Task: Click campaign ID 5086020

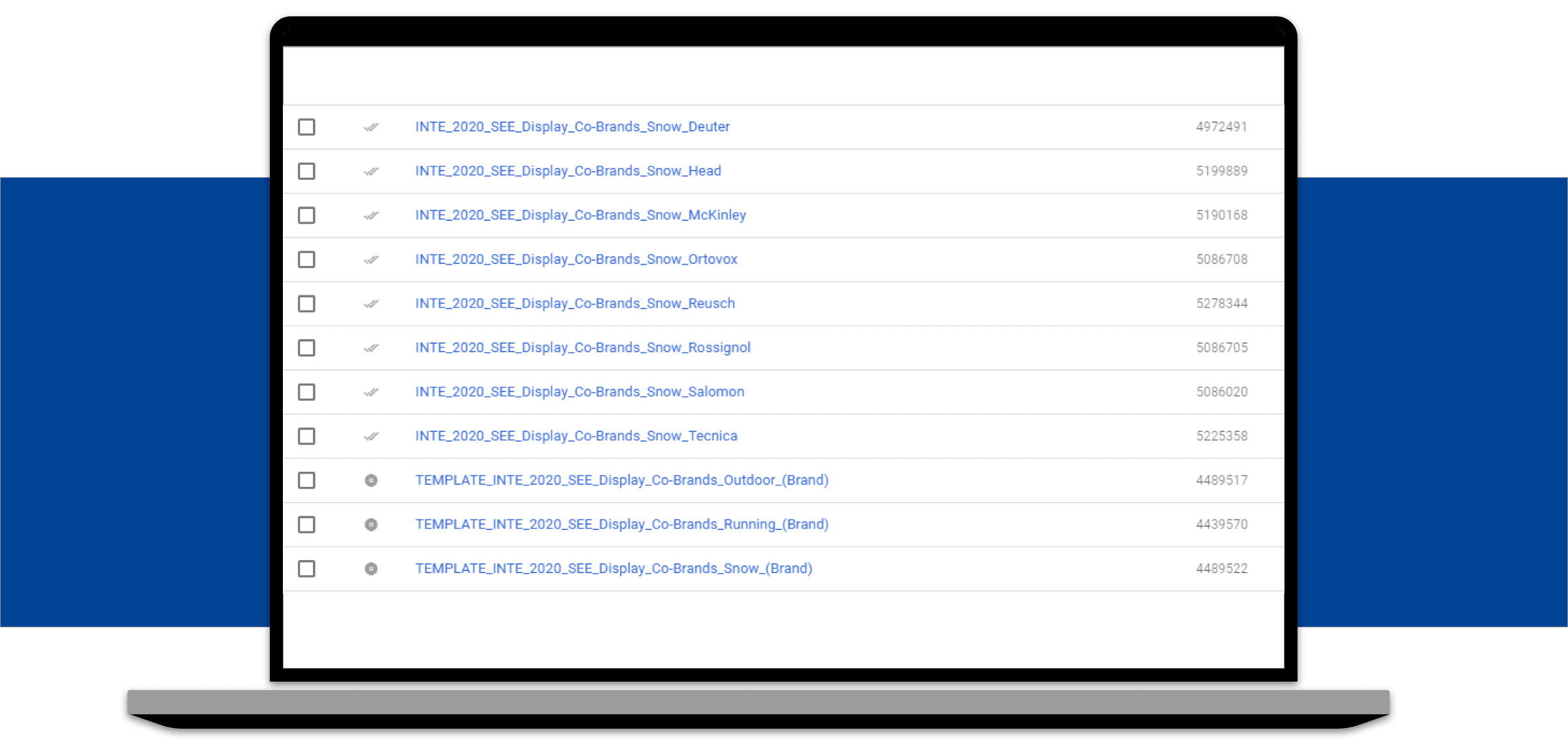Action: click(1221, 391)
